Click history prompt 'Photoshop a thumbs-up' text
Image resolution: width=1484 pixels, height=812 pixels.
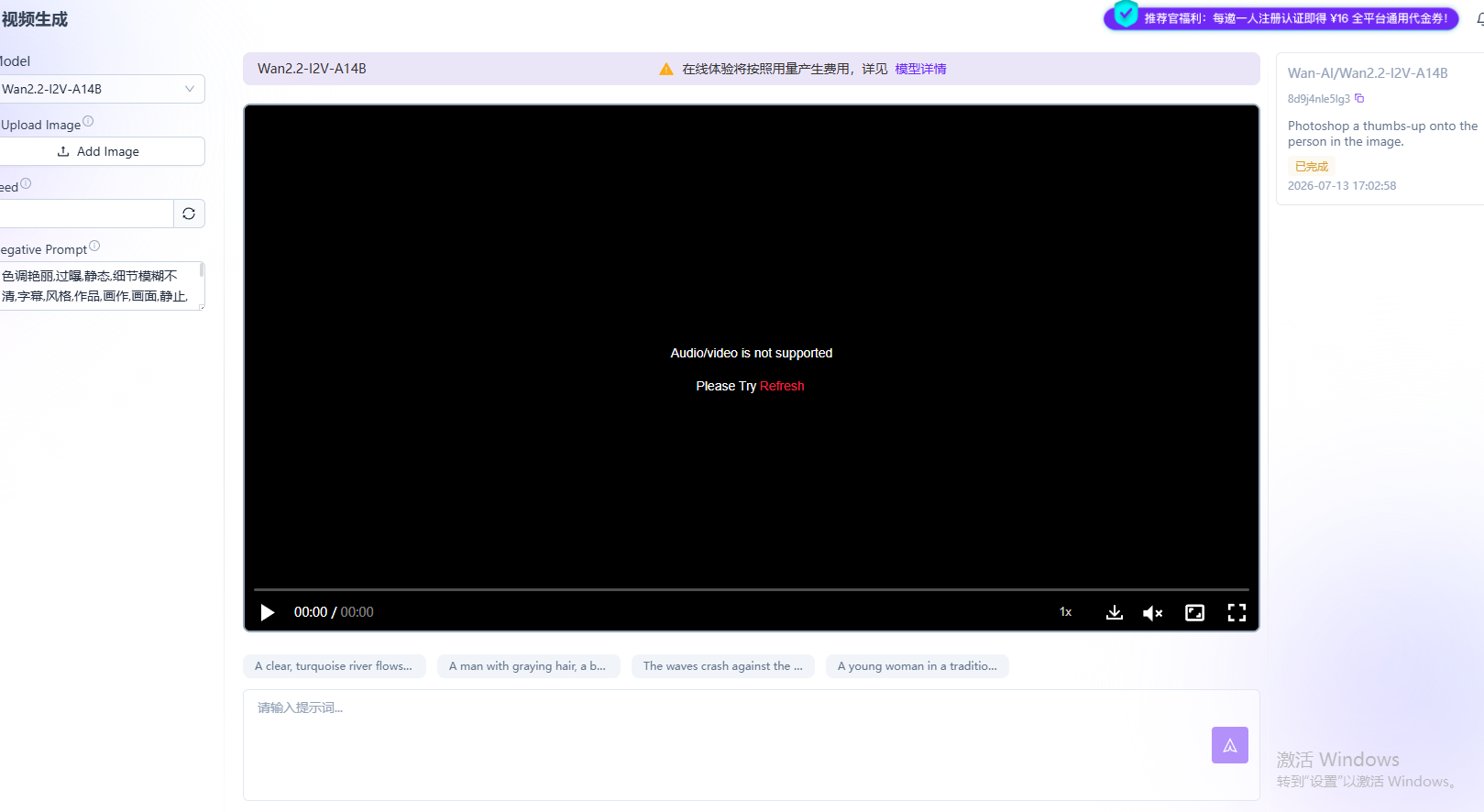[x=1382, y=134]
